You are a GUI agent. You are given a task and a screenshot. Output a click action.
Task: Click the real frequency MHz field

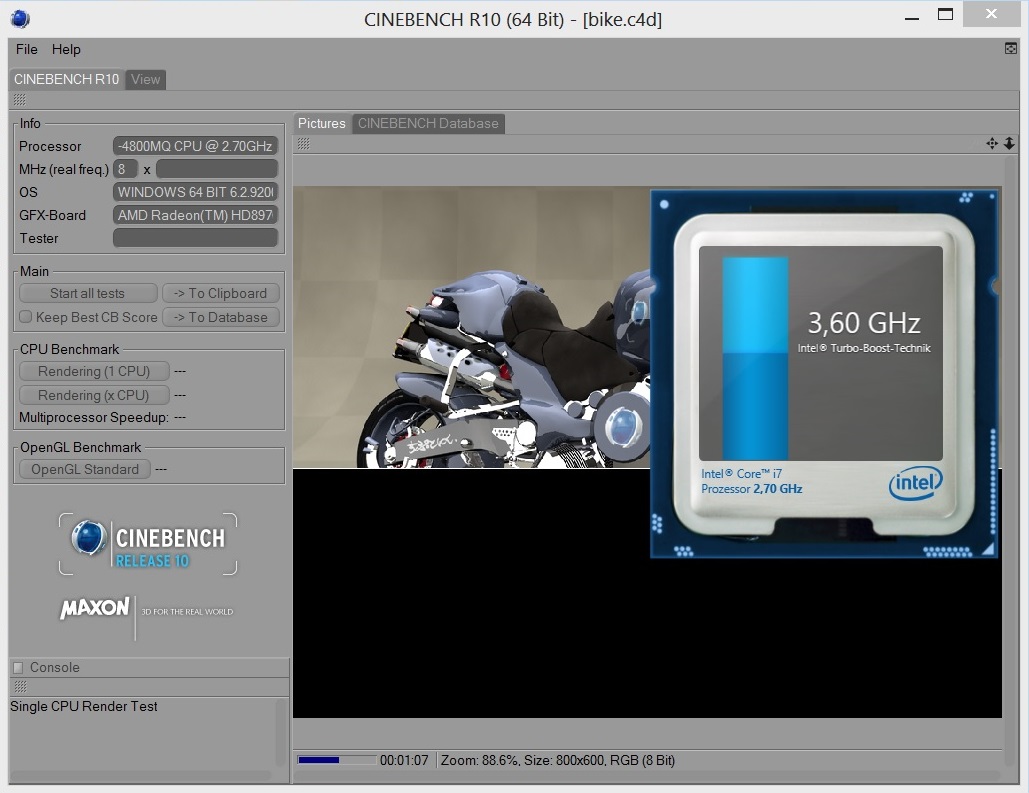point(217,169)
